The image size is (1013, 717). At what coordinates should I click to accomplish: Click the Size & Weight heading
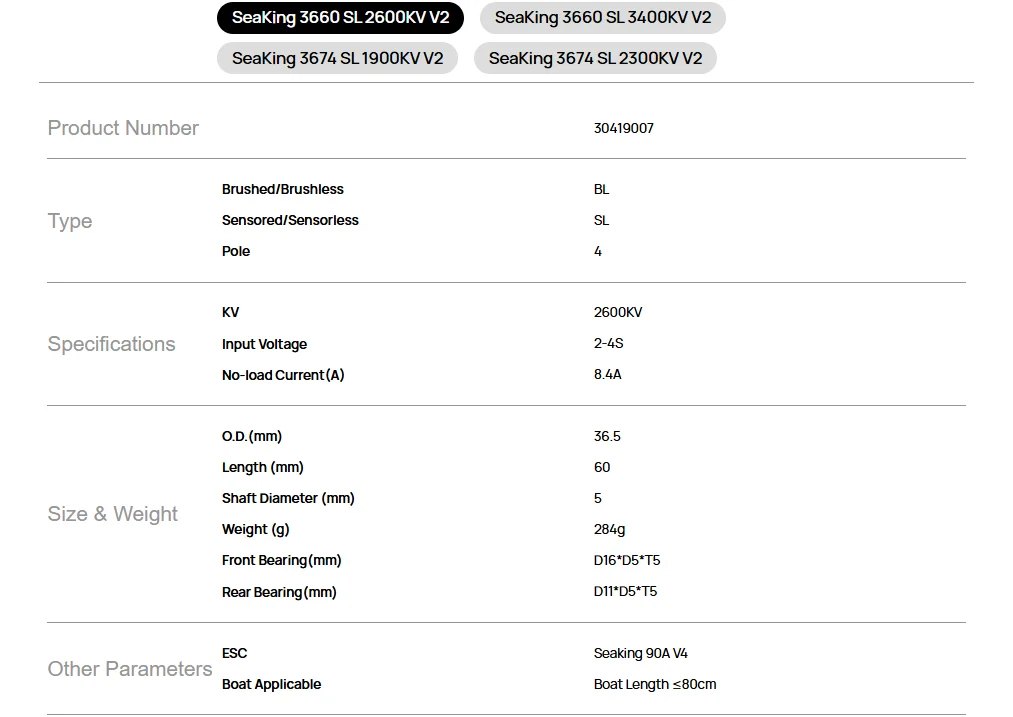coord(112,514)
